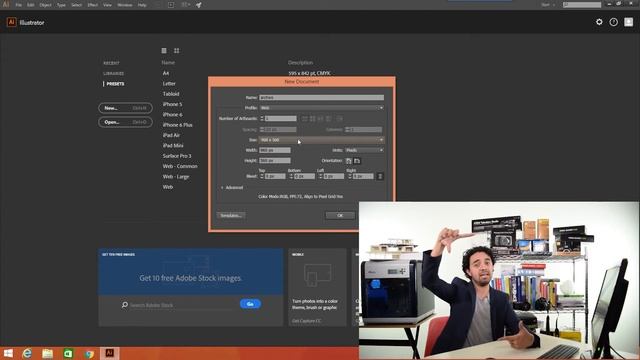Click the Open... button
This screenshot has height=360, width=640.
tap(125, 122)
